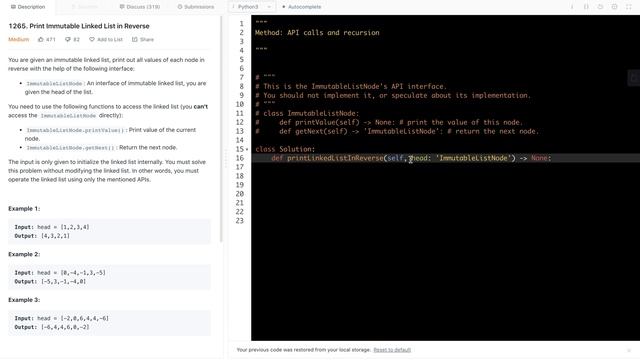640x360 pixels.
Task: Click 'Output: [4,3,2,1]' text
Action: [42, 236]
